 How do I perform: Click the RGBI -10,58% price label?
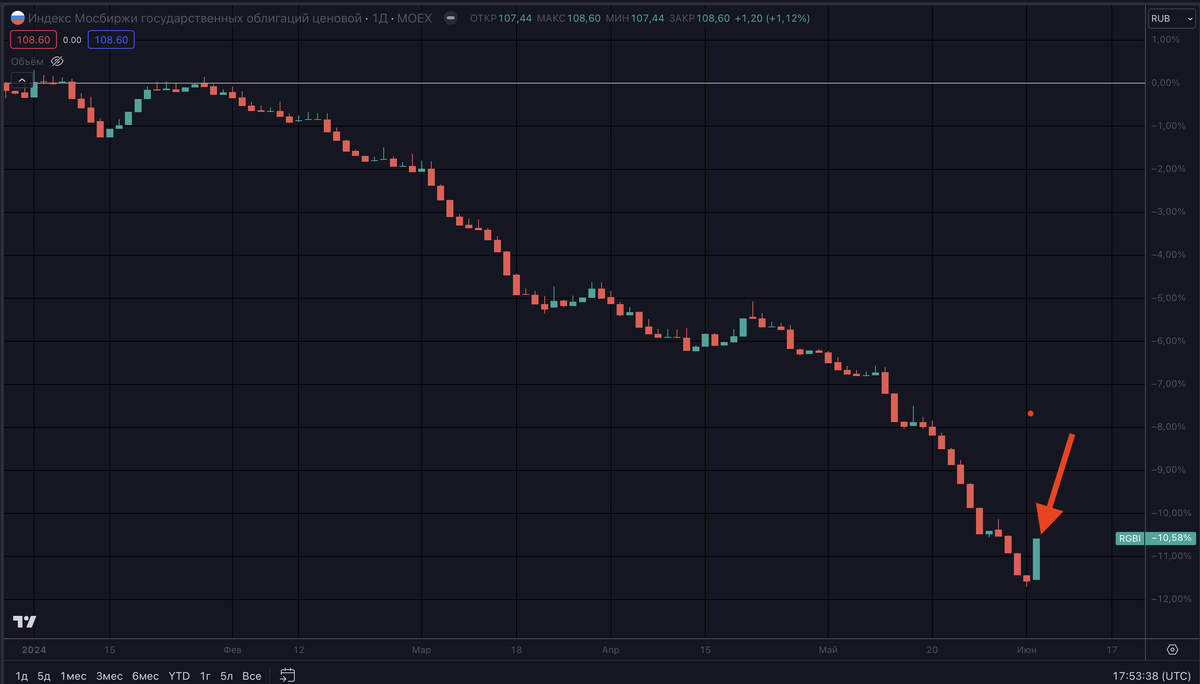[x=1155, y=538]
